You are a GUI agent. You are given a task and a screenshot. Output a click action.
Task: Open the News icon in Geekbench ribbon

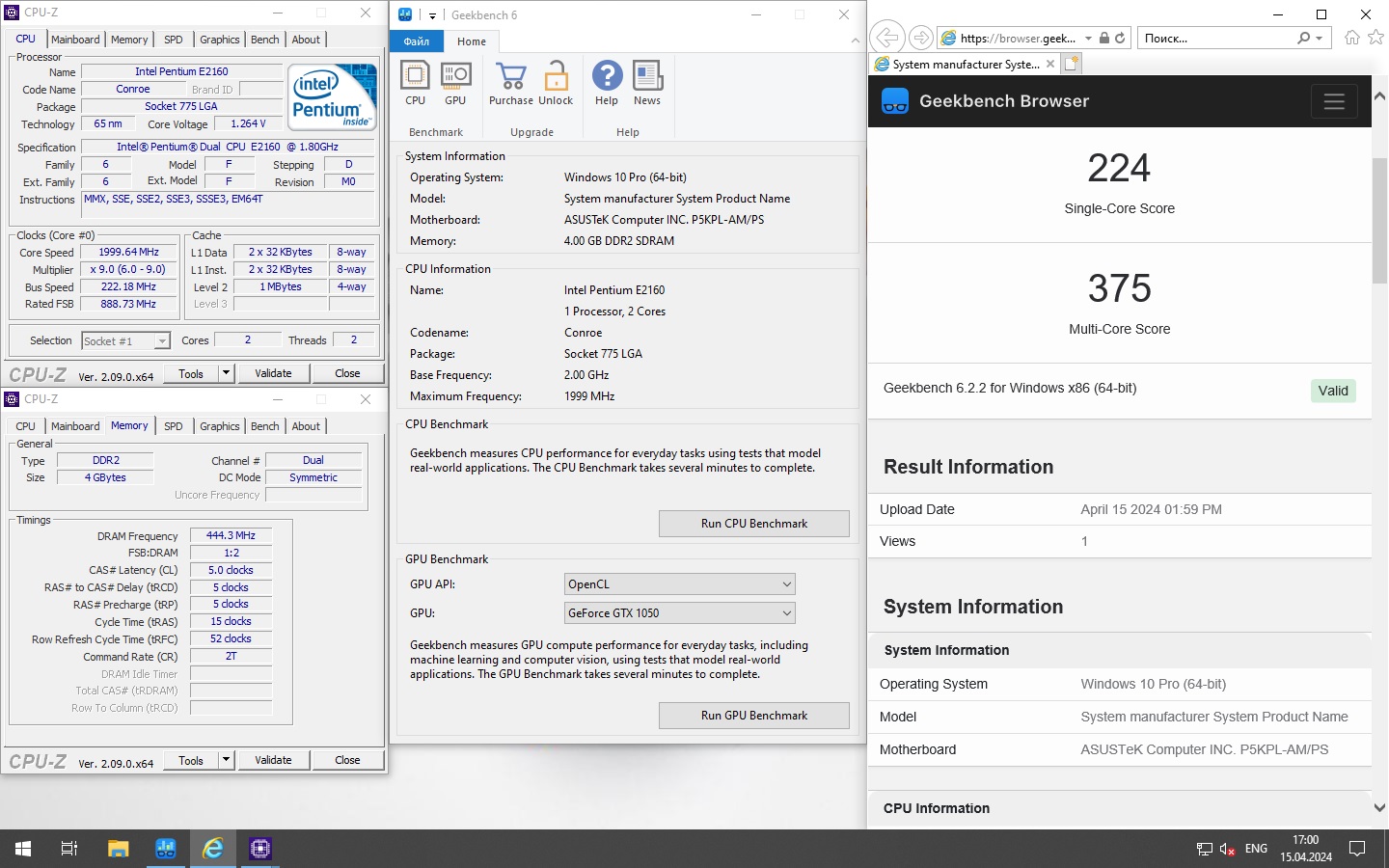pyautogui.click(x=647, y=83)
